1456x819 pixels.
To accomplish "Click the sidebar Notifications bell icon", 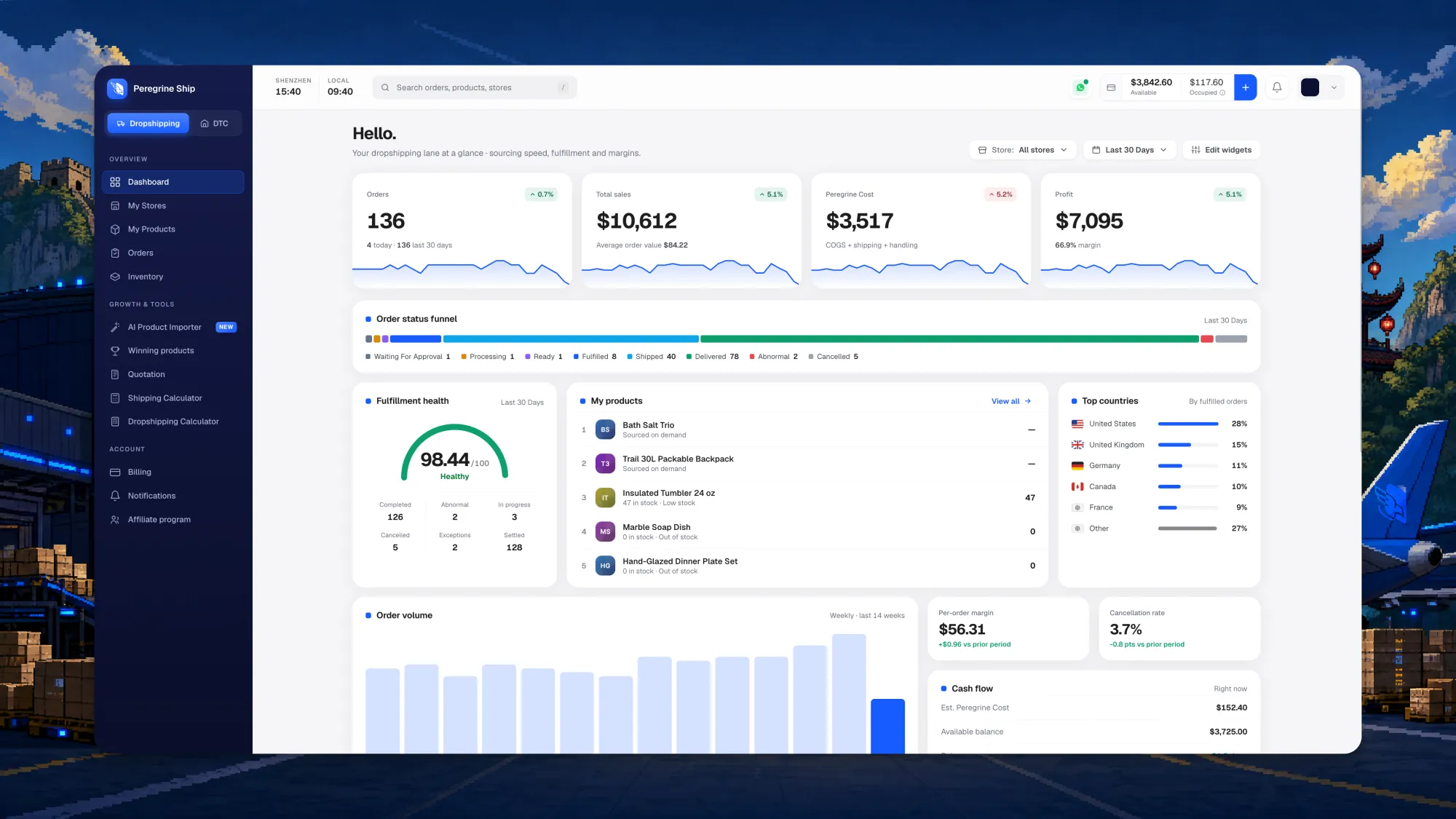I will pos(115,496).
